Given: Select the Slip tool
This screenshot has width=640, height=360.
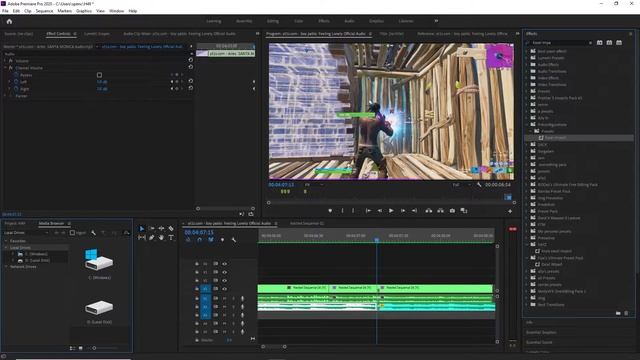Looking at the screenshot, I should (x=142, y=238).
